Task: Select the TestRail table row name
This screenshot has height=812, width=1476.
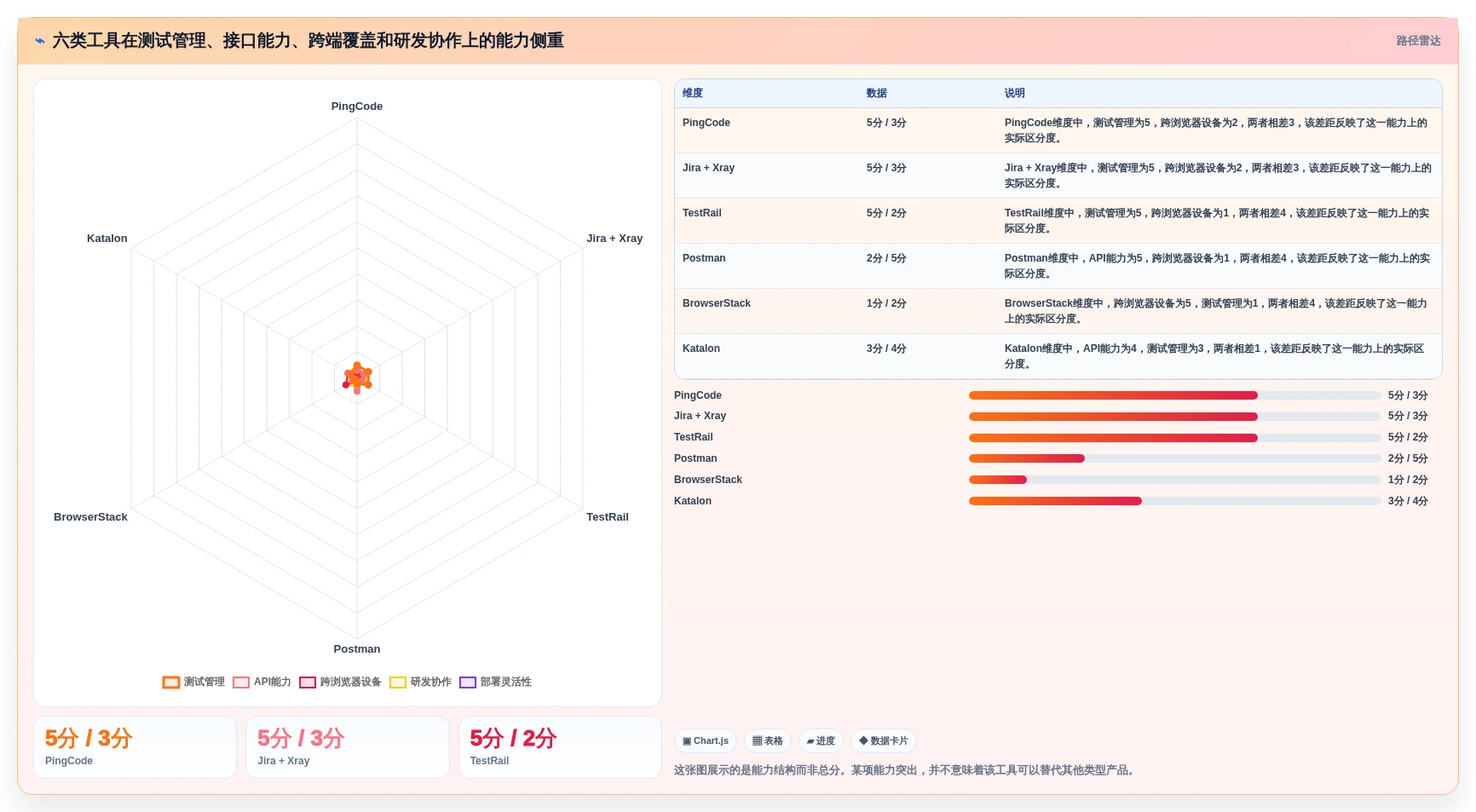Action: tap(701, 213)
